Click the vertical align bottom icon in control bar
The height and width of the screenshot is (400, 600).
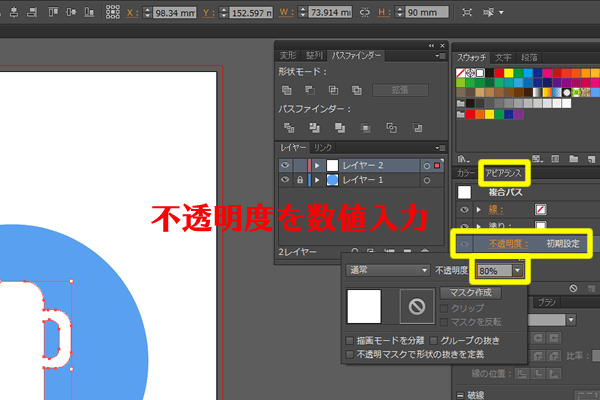89,12
